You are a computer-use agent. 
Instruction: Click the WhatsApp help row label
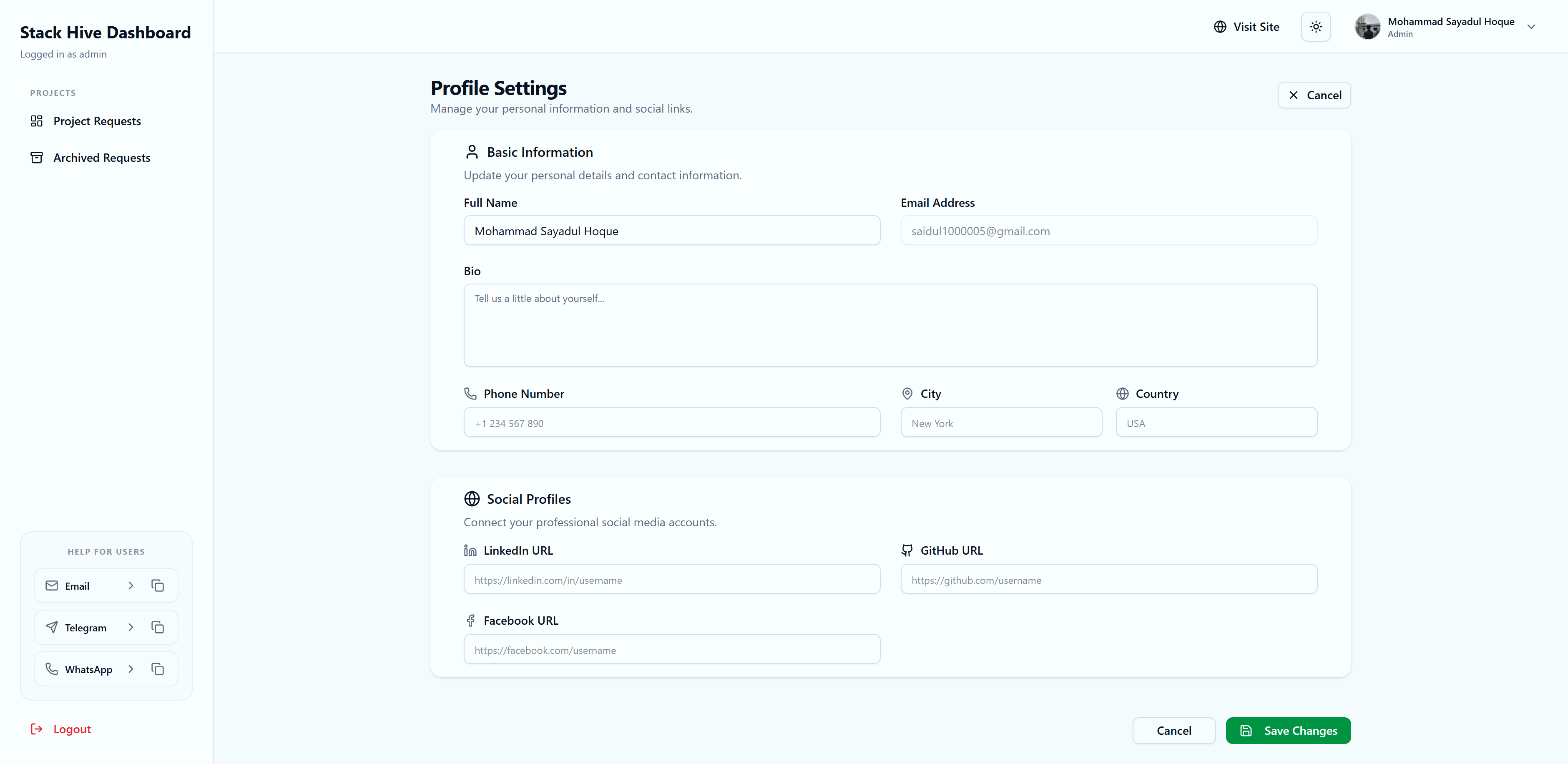tap(89, 669)
